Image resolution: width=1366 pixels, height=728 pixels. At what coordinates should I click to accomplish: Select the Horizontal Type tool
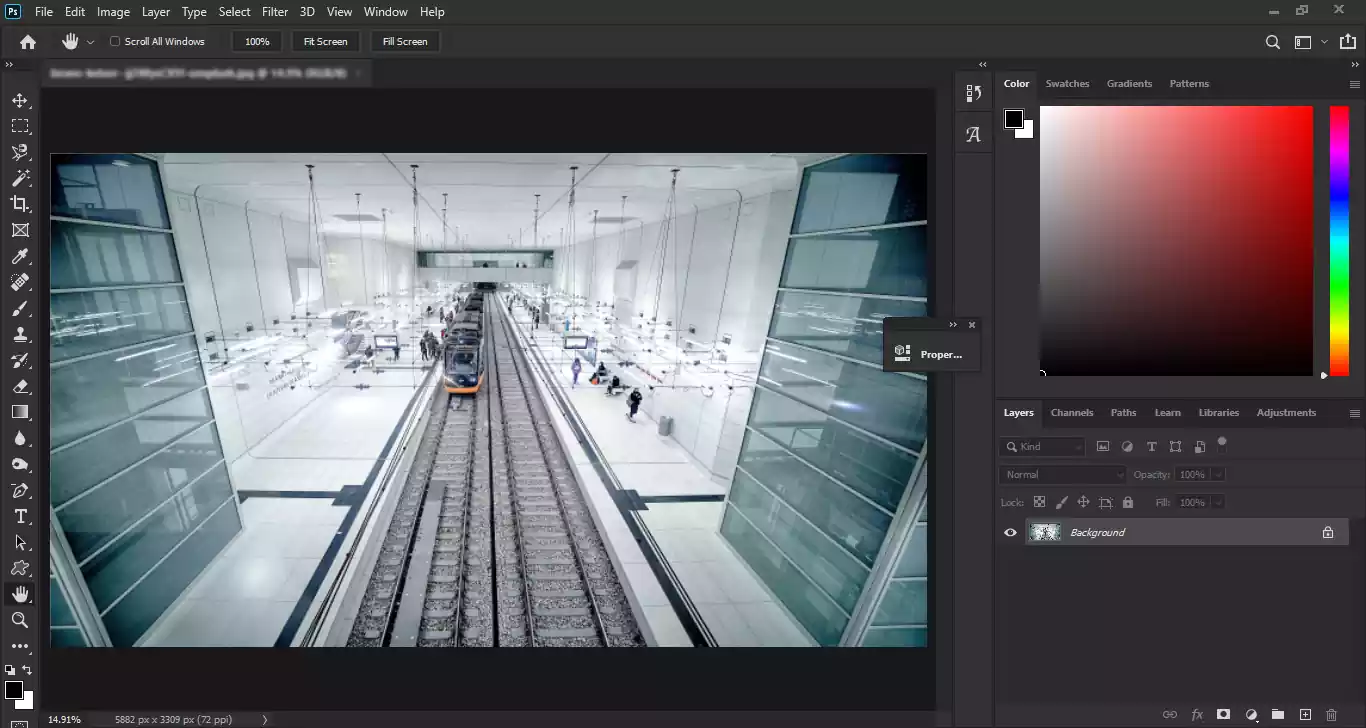point(20,516)
